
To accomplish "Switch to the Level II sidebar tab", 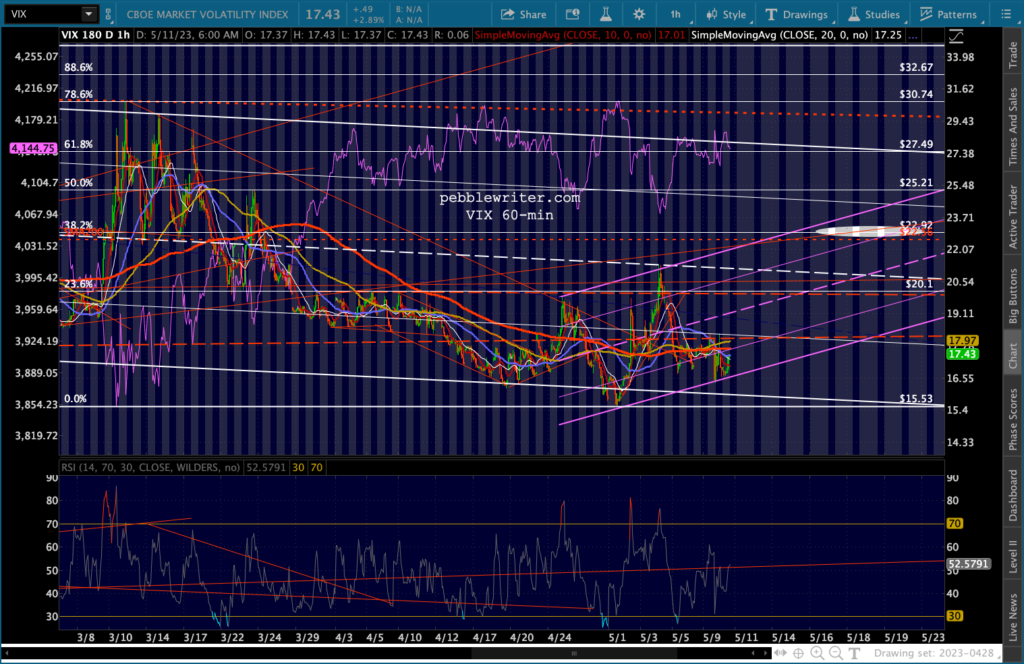I will (x=1012, y=553).
